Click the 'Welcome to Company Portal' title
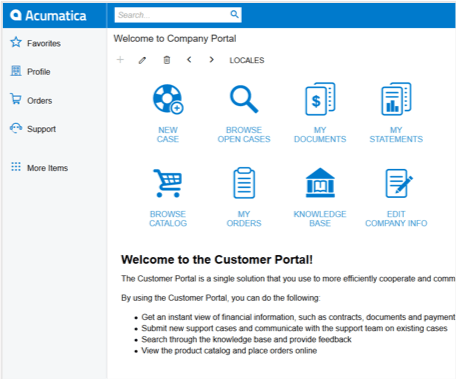The width and height of the screenshot is (456, 379). pos(175,39)
